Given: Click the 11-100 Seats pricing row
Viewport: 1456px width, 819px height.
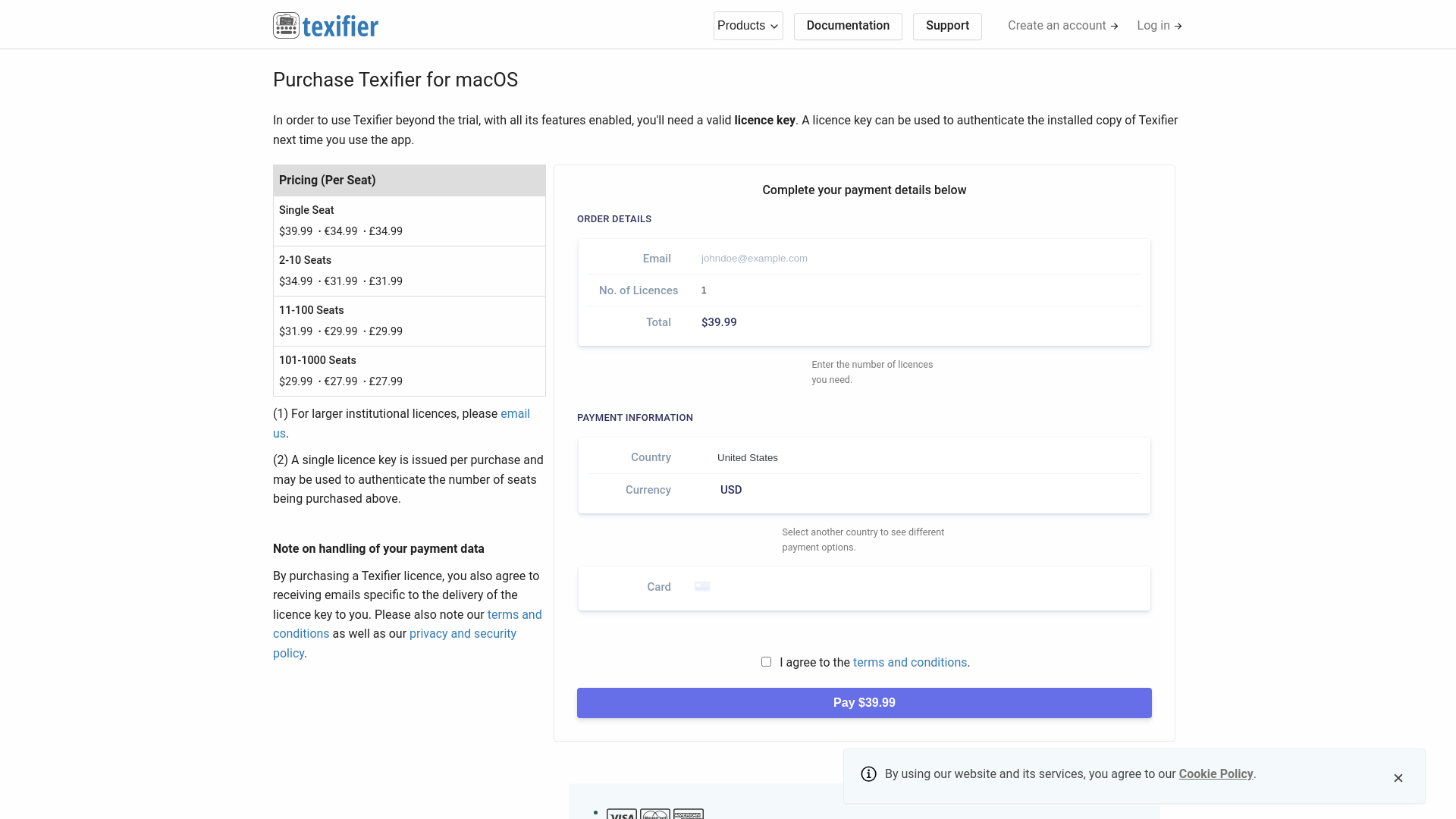Looking at the screenshot, I should point(409,322).
